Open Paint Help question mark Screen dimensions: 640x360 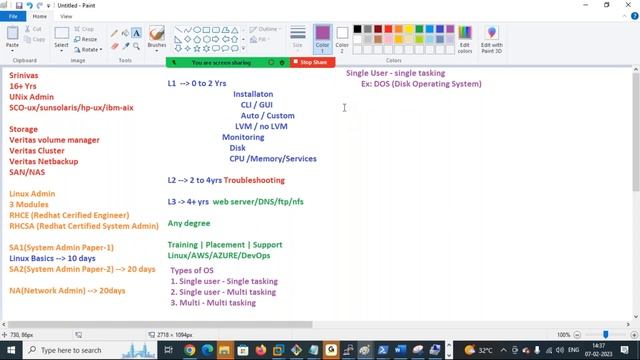[x=634, y=16]
